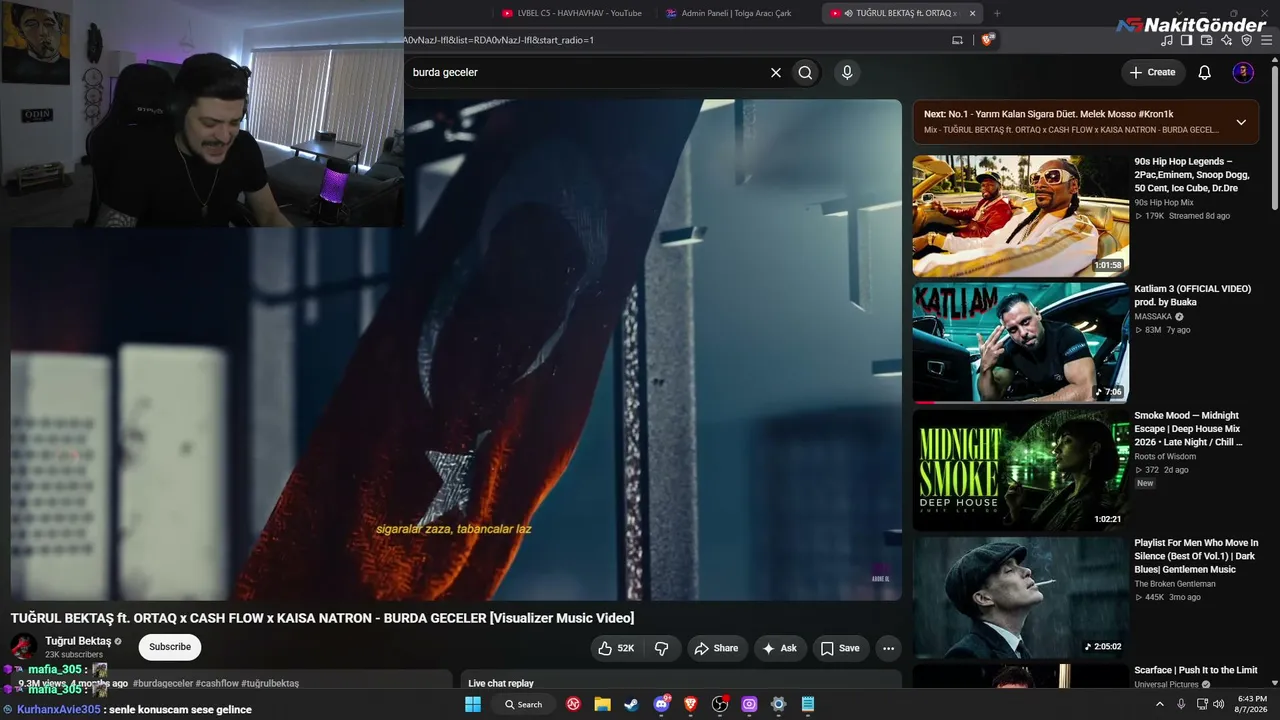Open more actions for the video

tap(888, 648)
